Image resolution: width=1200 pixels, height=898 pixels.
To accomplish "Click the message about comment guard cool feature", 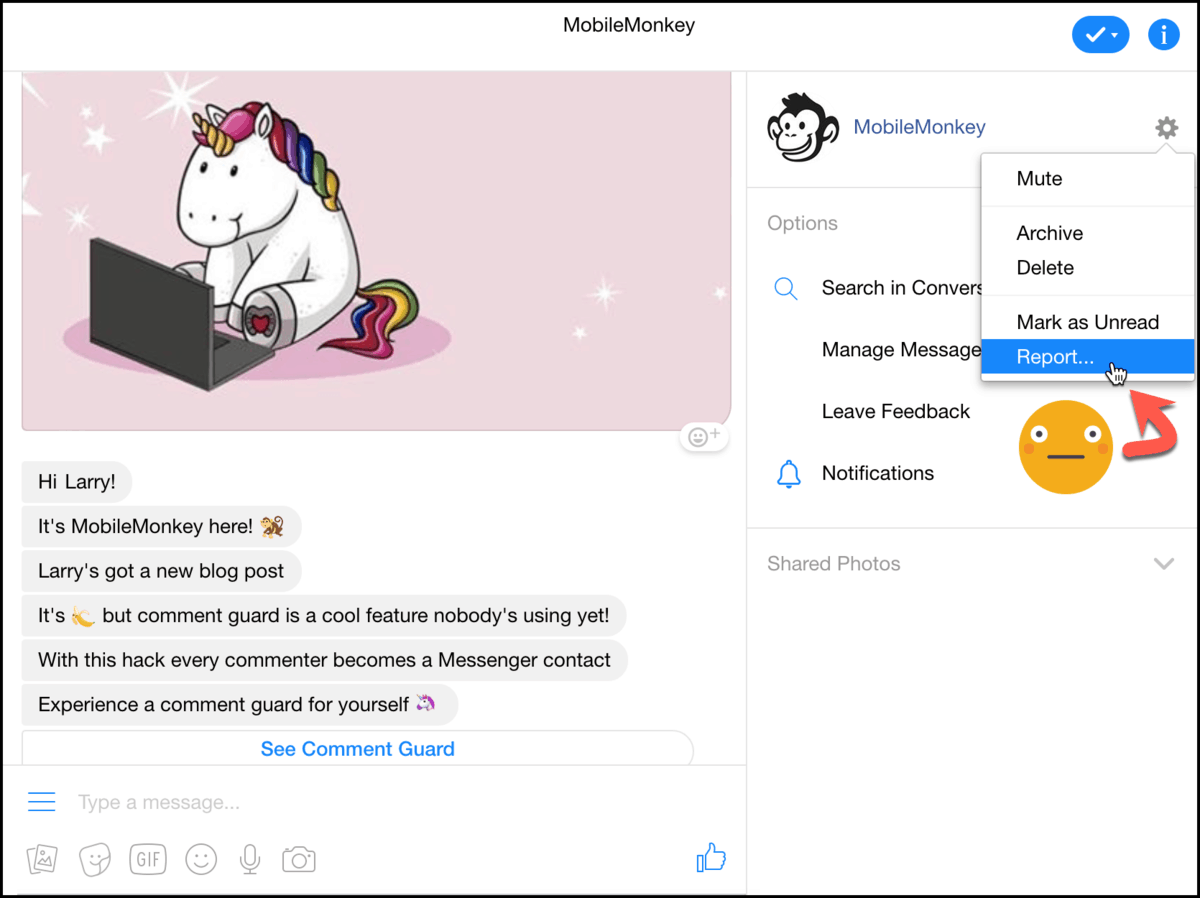I will 324,616.
